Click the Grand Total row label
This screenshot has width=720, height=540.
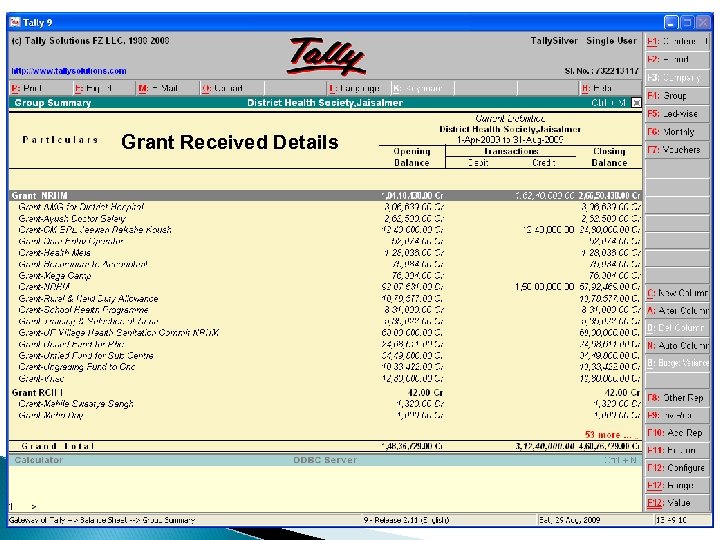click(57, 446)
